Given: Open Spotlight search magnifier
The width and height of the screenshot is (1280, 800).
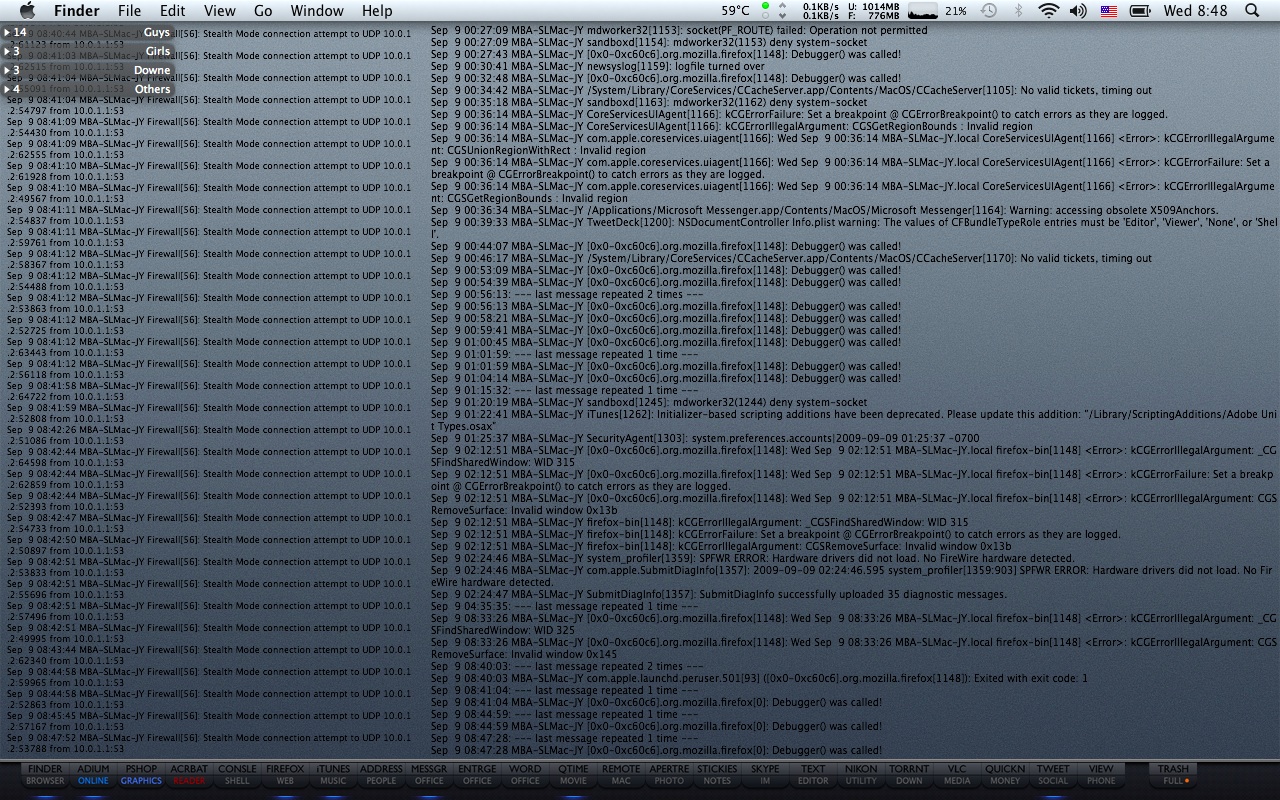Looking at the screenshot, I should [1252, 11].
